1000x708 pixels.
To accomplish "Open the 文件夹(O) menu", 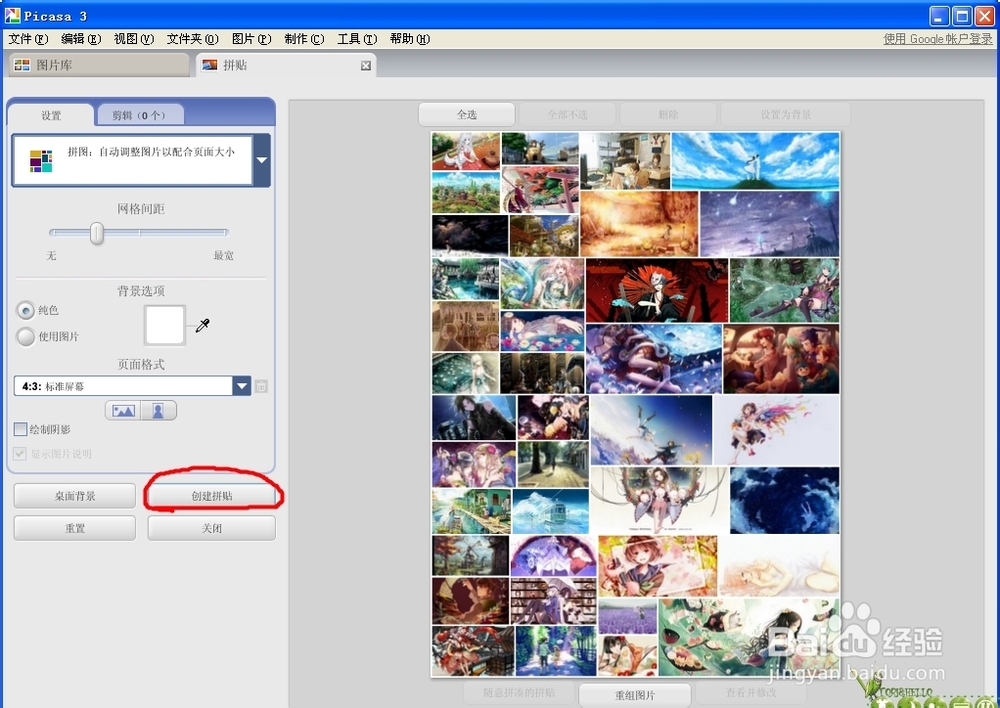I will pos(193,39).
